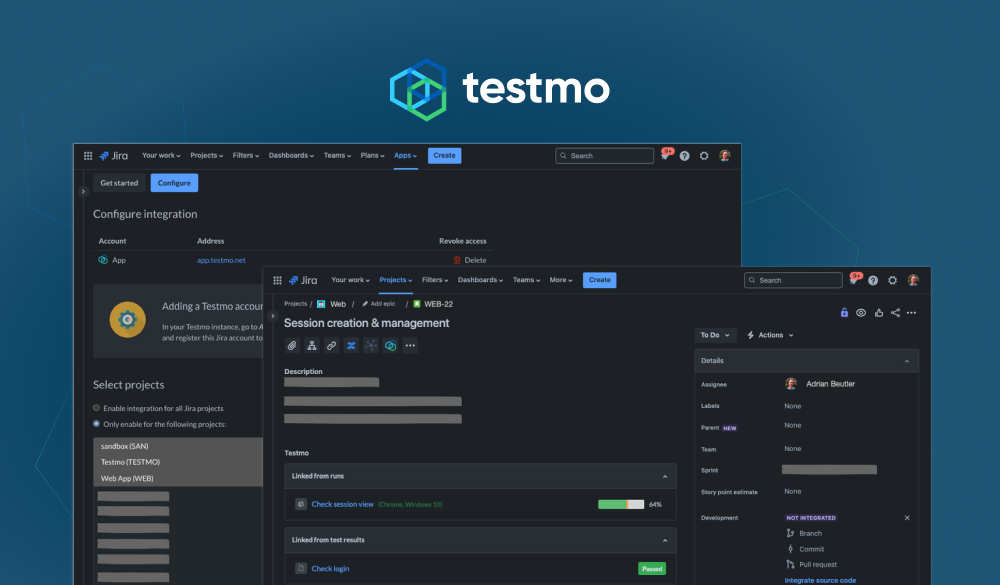Open the app.testmo.net address link

[221, 260]
